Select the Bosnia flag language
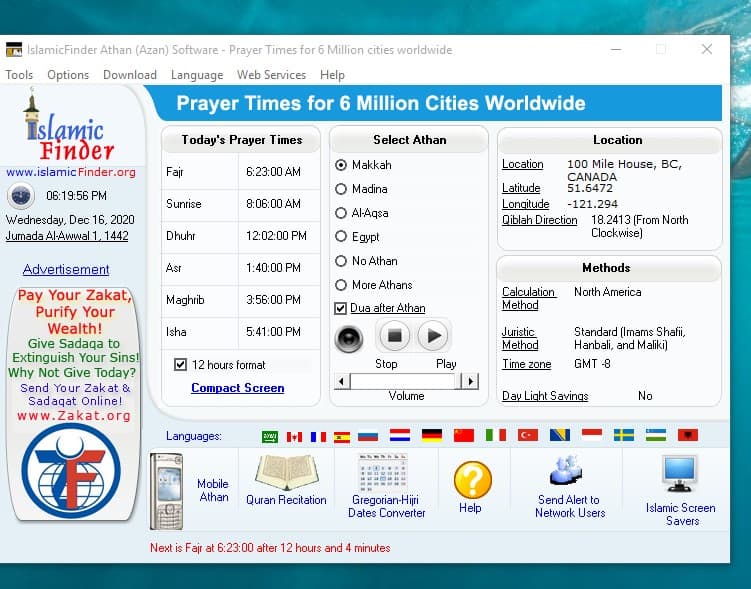Image resolution: width=751 pixels, height=589 pixels. tap(560, 435)
